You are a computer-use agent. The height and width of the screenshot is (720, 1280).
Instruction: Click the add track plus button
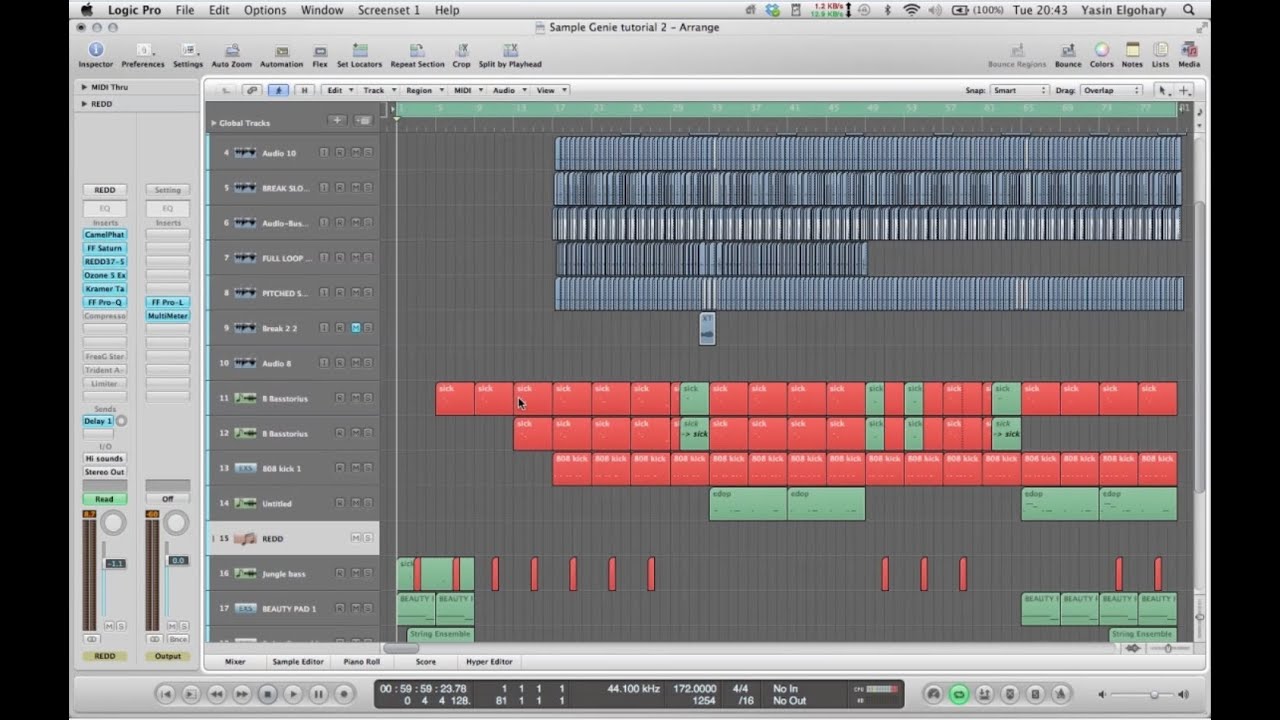click(338, 121)
